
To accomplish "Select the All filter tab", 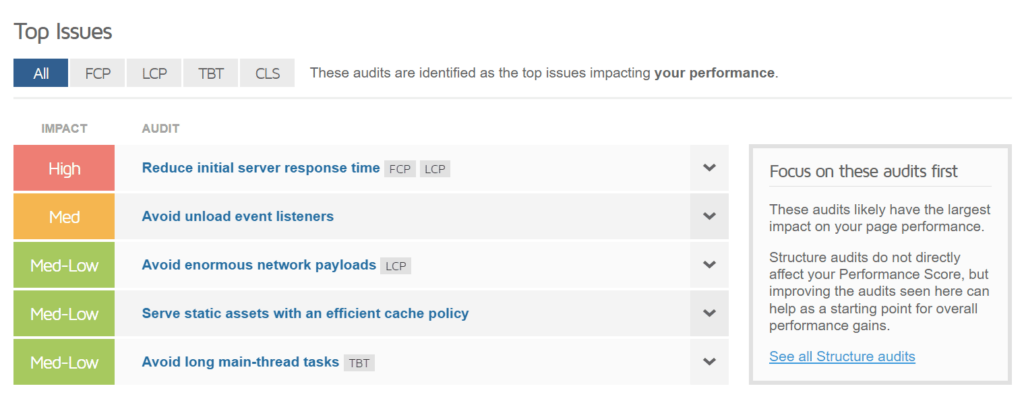I will point(40,73).
